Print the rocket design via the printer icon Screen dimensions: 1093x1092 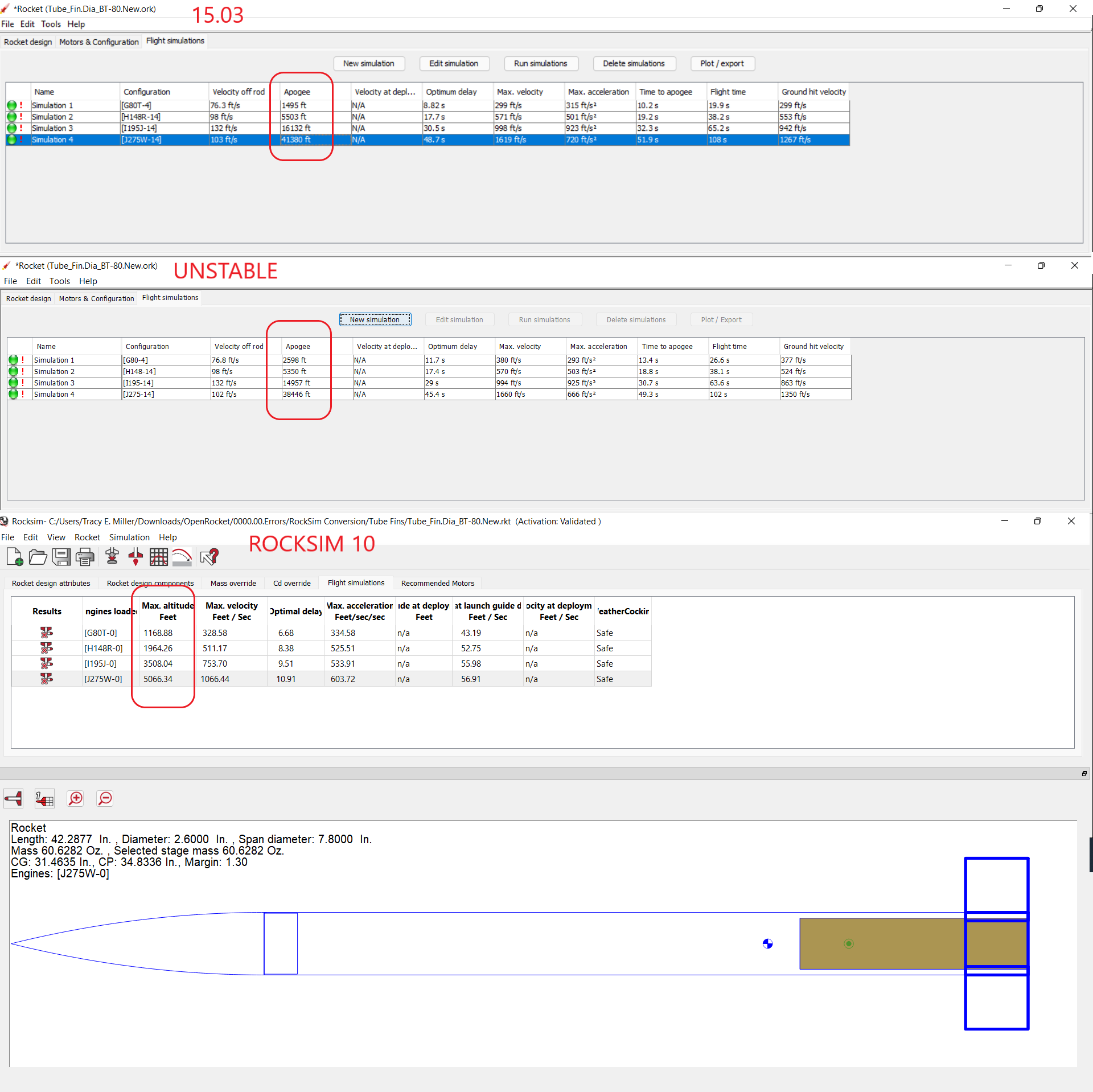point(85,557)
